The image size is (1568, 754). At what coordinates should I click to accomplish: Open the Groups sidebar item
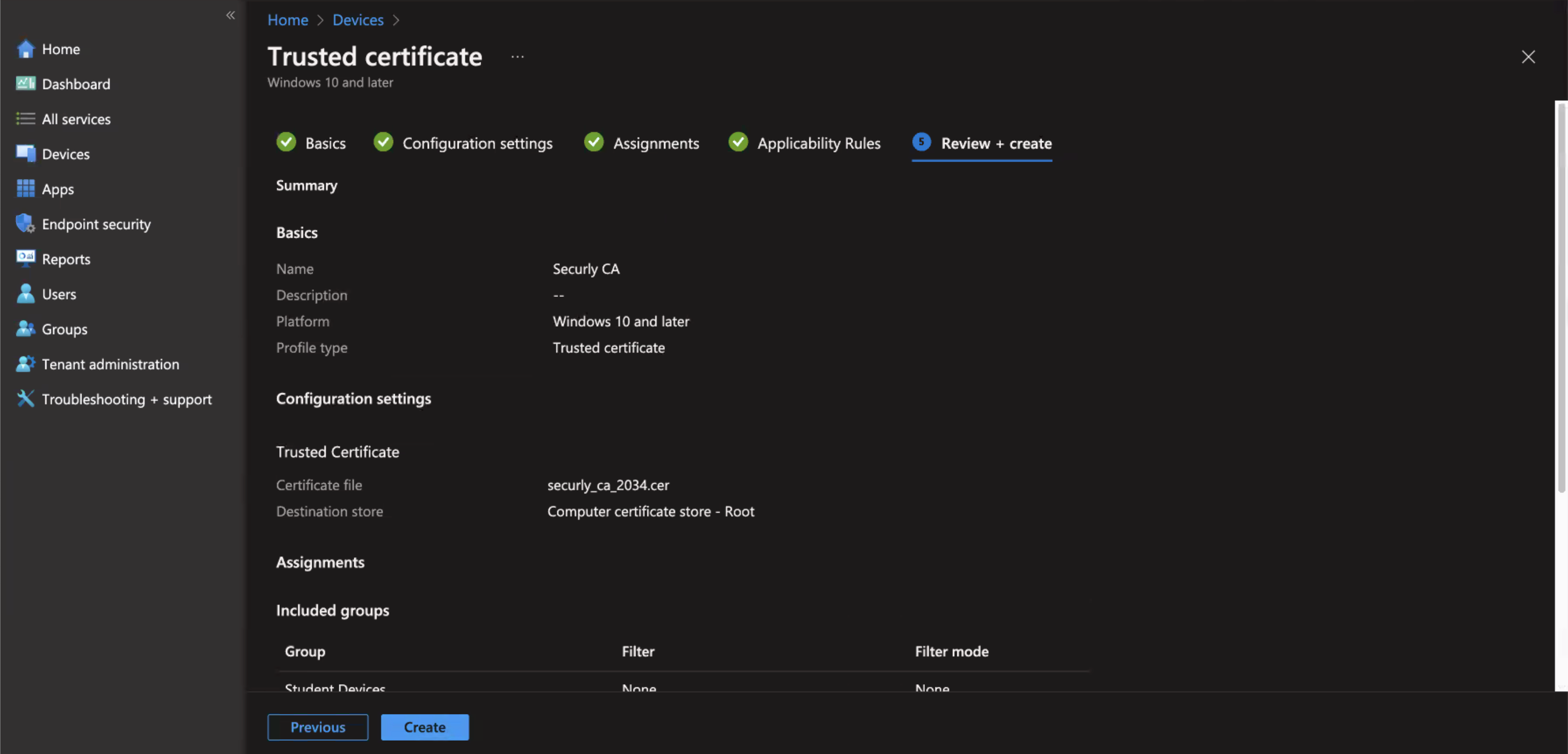click(x=64, y=329)
